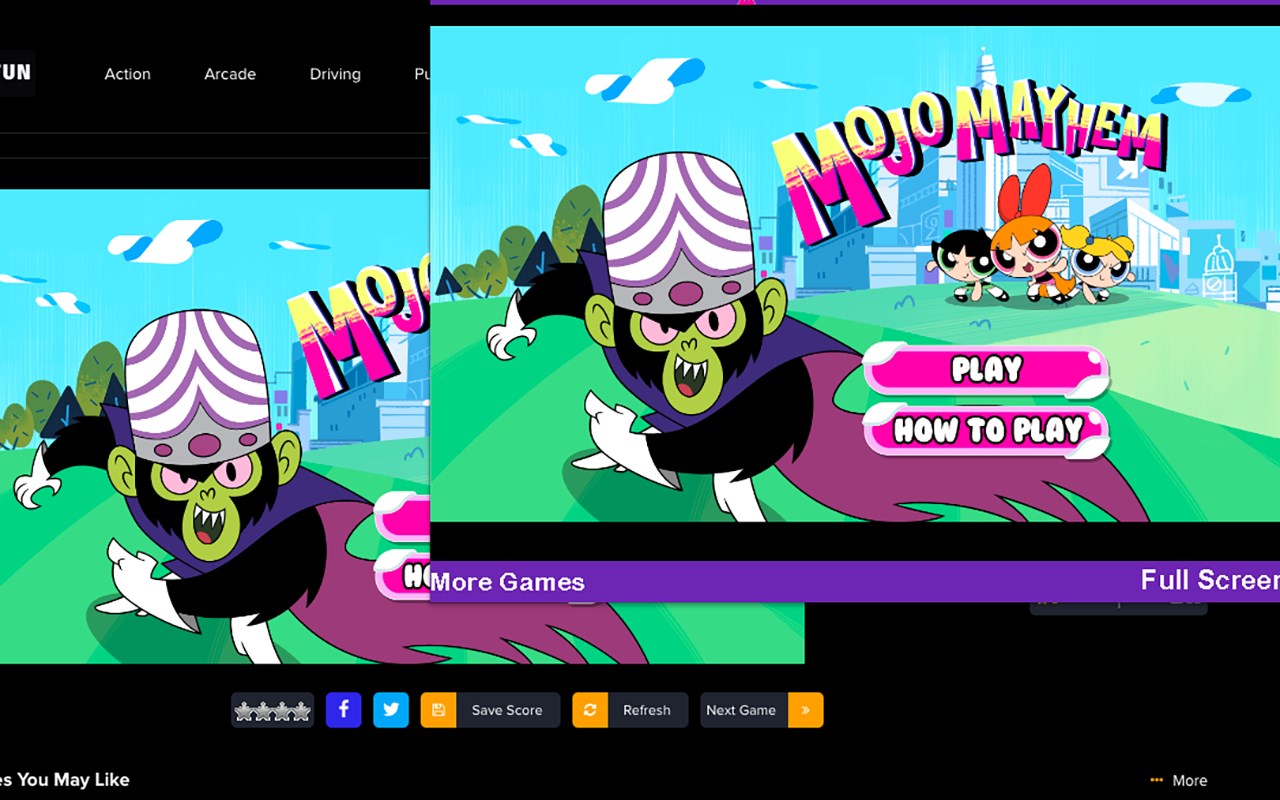This screenshot has height=800, width=1280.
Task: Open the Action games category
Action: click(127, 74)
